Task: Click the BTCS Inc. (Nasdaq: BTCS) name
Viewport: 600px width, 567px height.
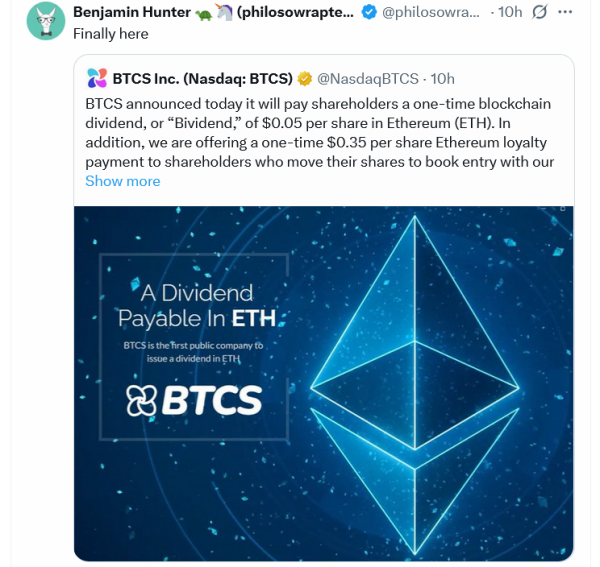Action: pos(202,78)
